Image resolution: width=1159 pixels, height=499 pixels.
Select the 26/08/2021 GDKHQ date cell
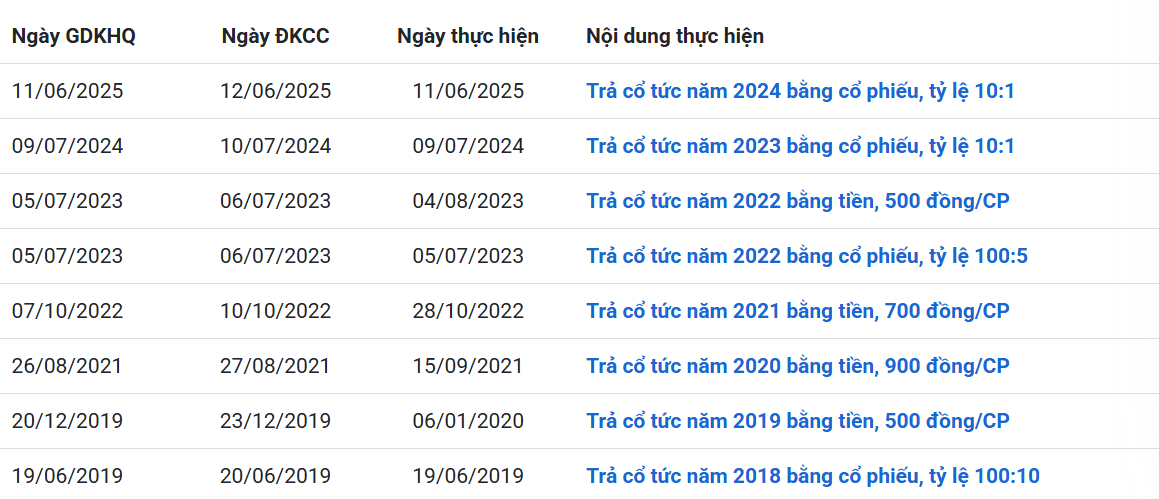(68, 366)
